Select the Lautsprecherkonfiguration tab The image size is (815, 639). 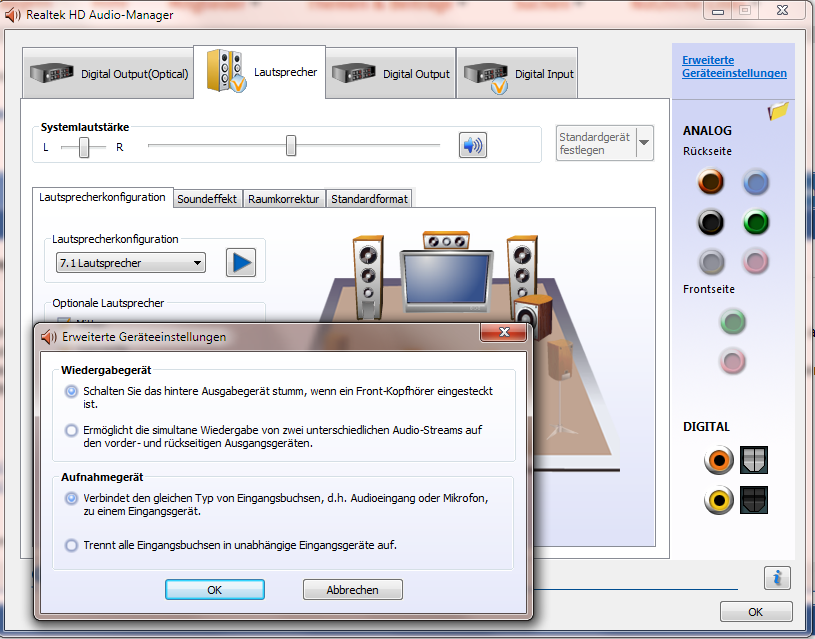click(x=102, y=198)
